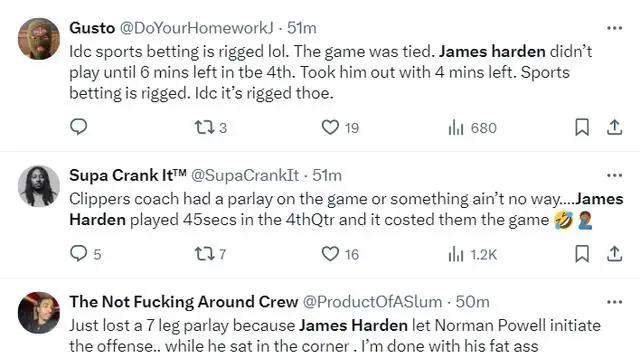Open more options on ProductOfASlum's tweet
Screen dimensions: 640x360
point(614,302)
